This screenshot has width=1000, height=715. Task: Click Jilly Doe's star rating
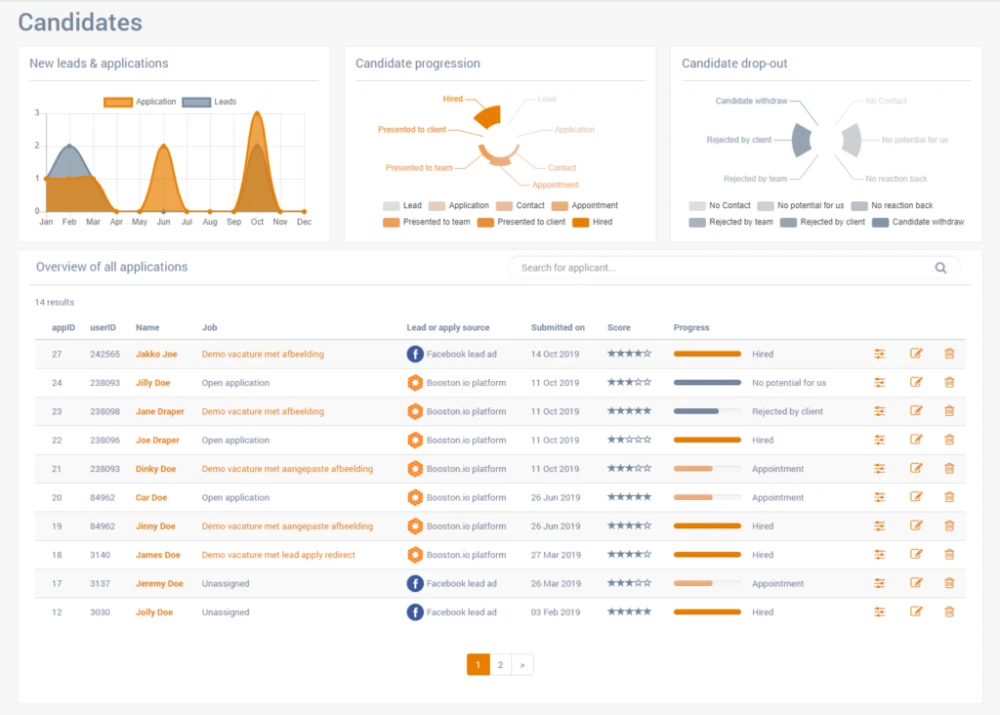pyautogui.click(x=629, y=383)
